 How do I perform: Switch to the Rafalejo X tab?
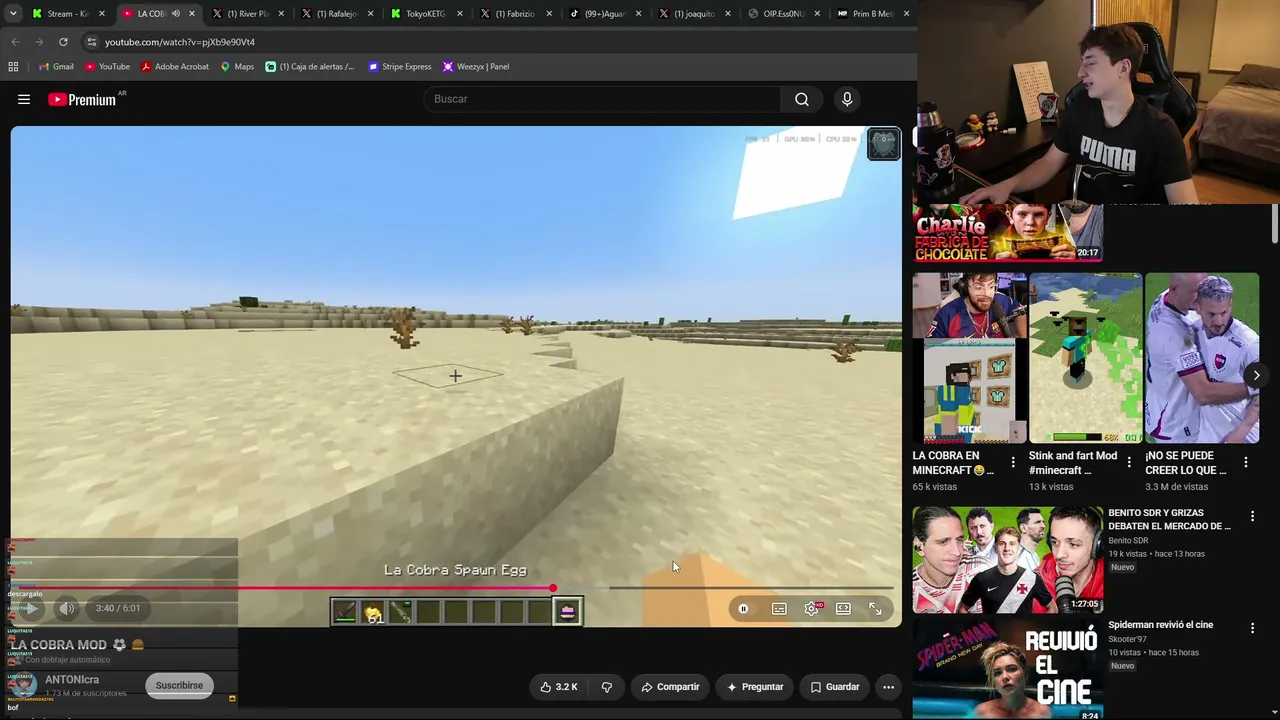337,14
